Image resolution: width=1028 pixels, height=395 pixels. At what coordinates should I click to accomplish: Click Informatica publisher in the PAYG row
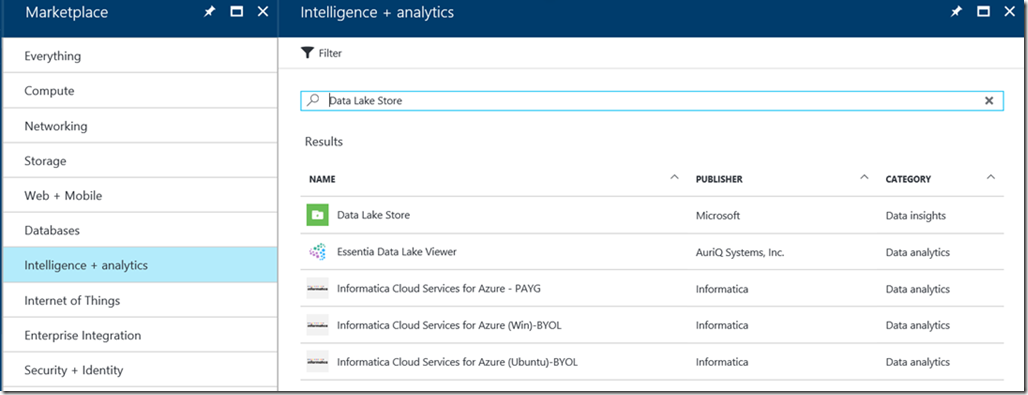point(722,289)
